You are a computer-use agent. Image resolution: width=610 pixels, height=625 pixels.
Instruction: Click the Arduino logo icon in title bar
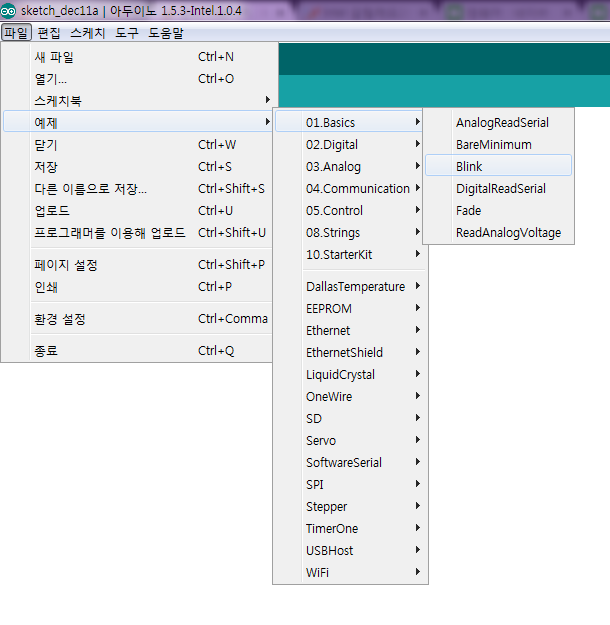coord(9,11)
